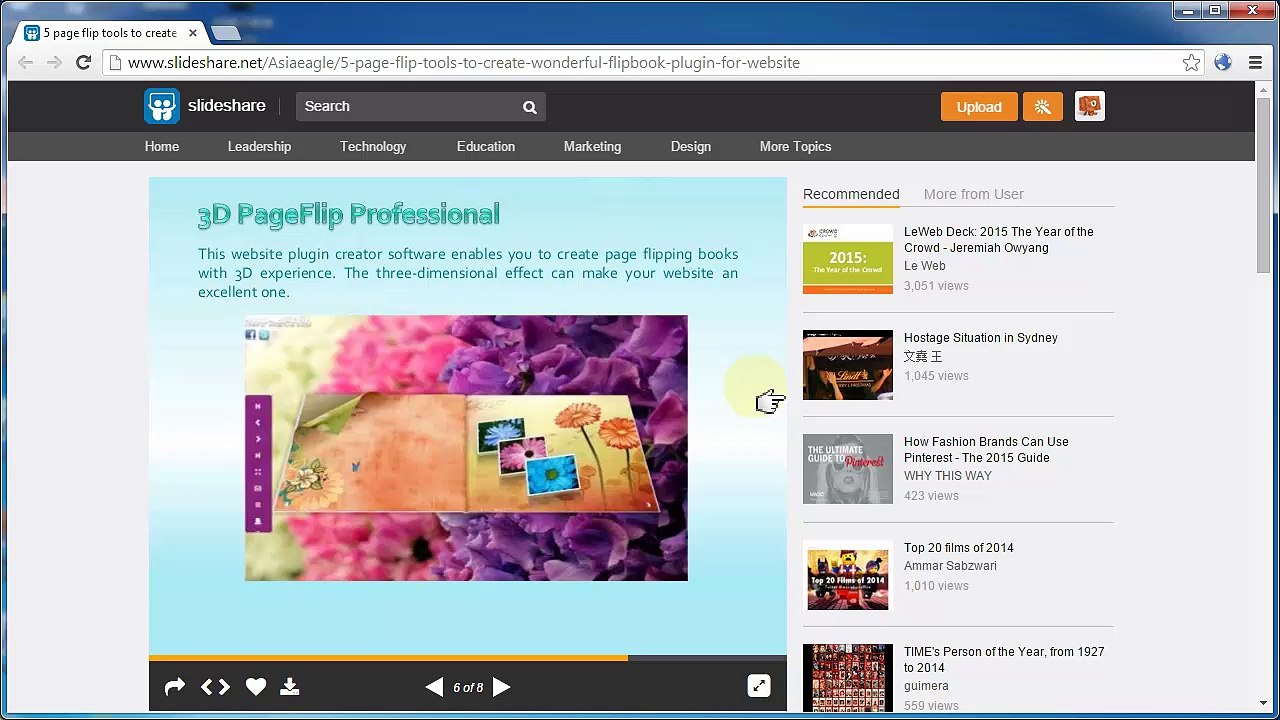
Task: Download the slideshow using the download icon
Action: (290, 687)
